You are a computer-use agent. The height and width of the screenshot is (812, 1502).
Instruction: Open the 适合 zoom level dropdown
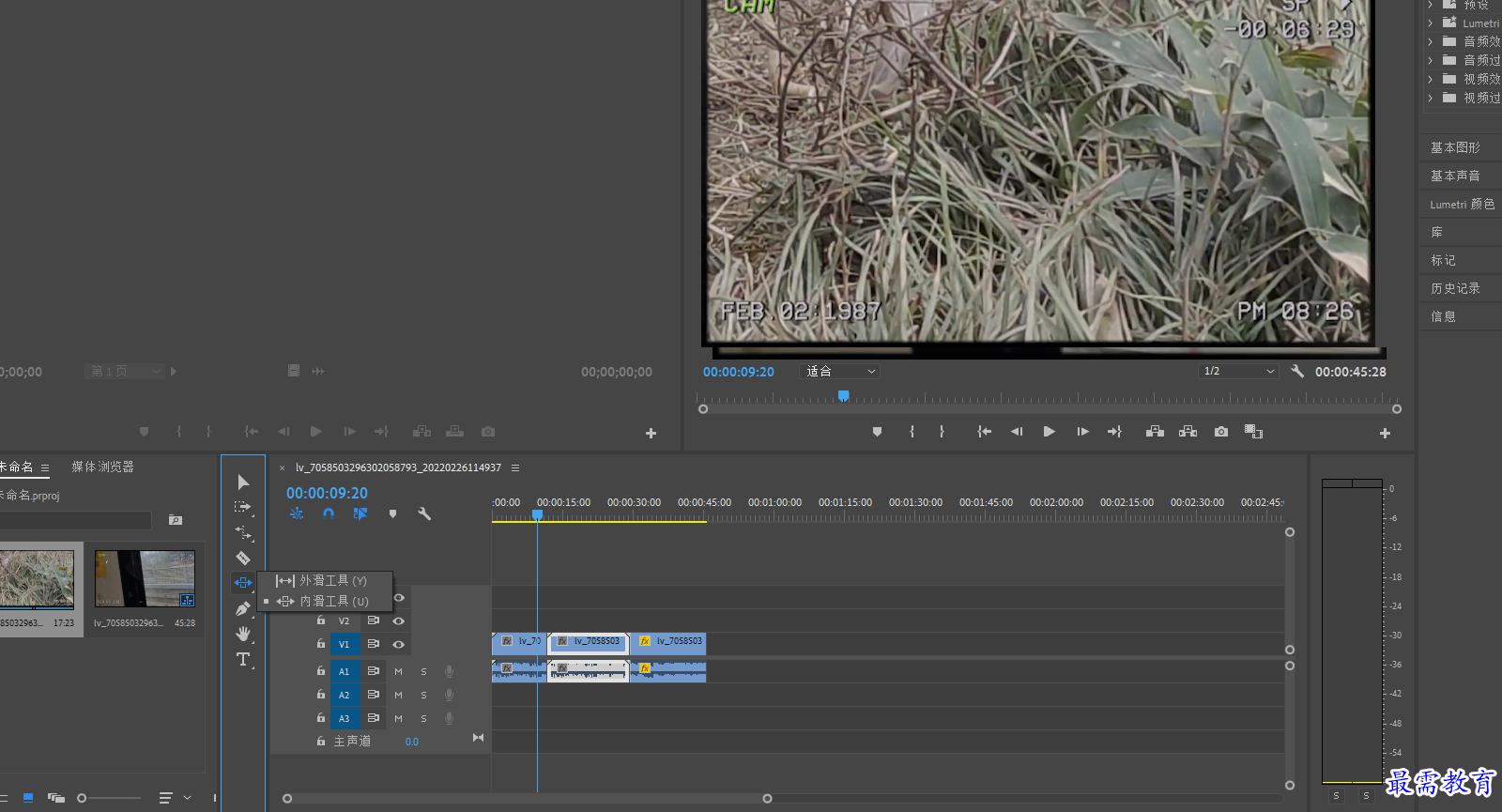(840, 372)
